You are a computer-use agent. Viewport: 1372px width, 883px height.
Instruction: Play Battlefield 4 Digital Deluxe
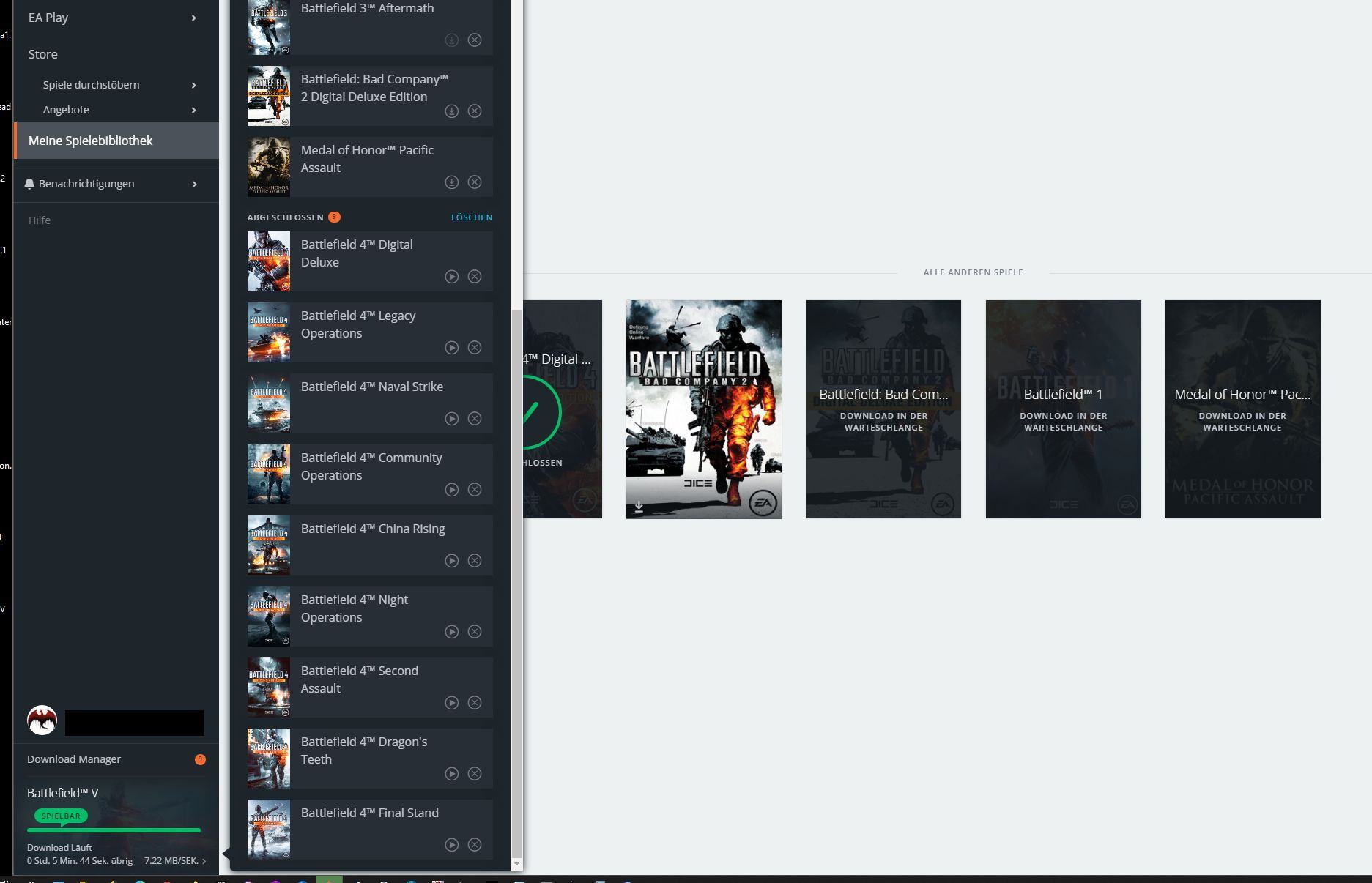pyautogui.click(x=452, y=276)
